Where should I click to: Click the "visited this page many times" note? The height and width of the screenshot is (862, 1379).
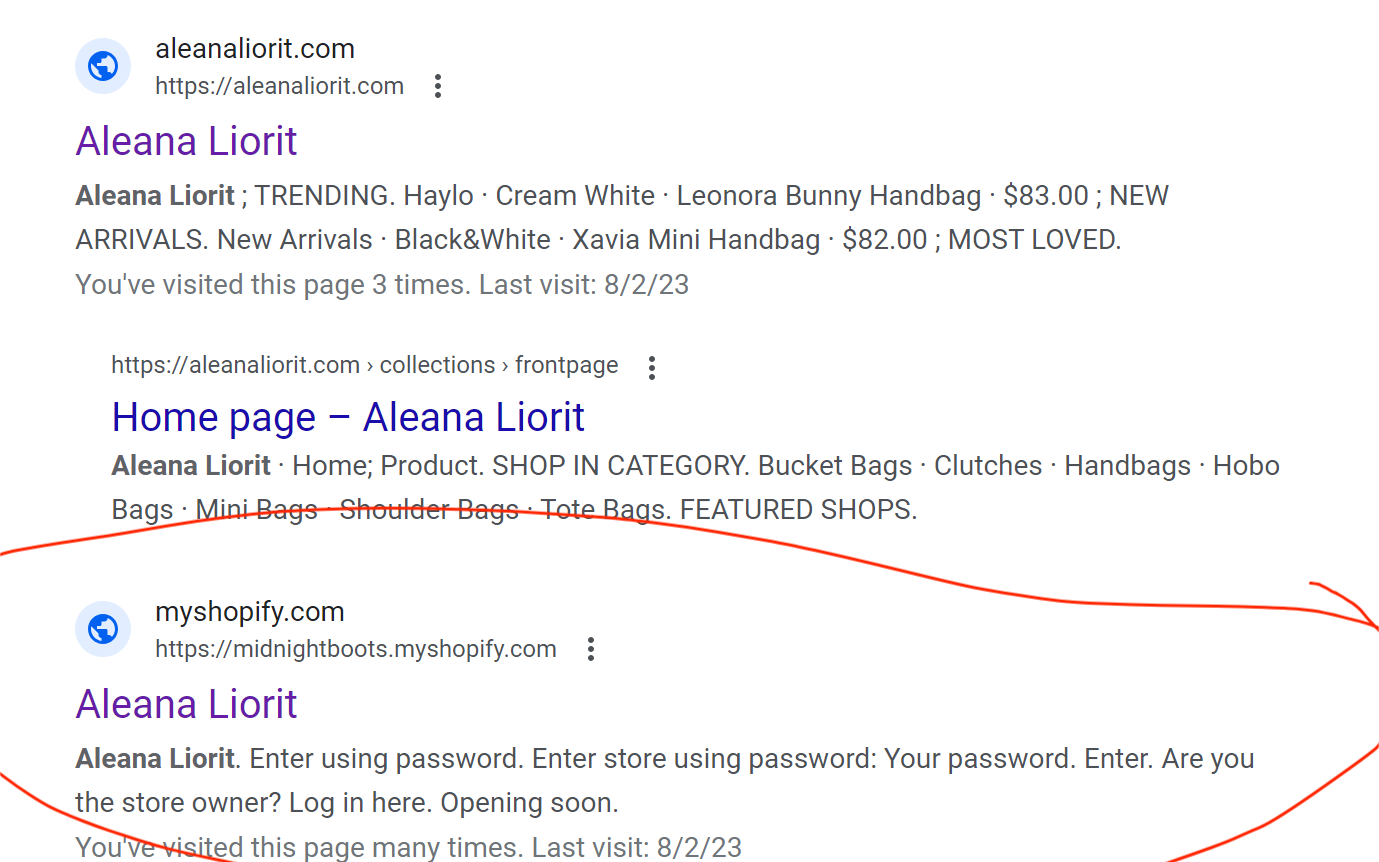[408, 848]
